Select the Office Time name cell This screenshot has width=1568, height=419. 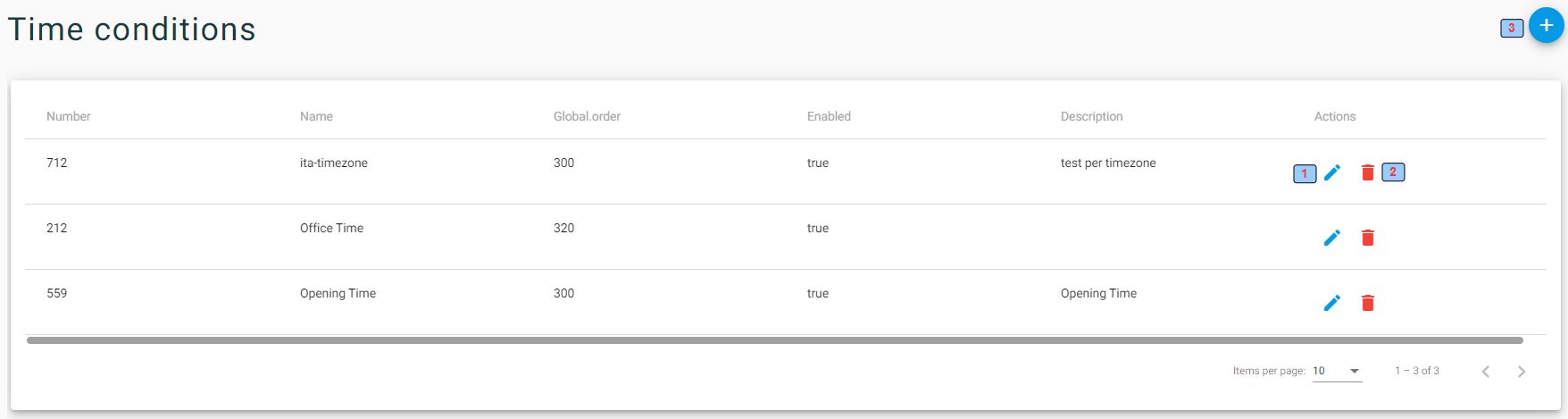[x=331, y=228]
